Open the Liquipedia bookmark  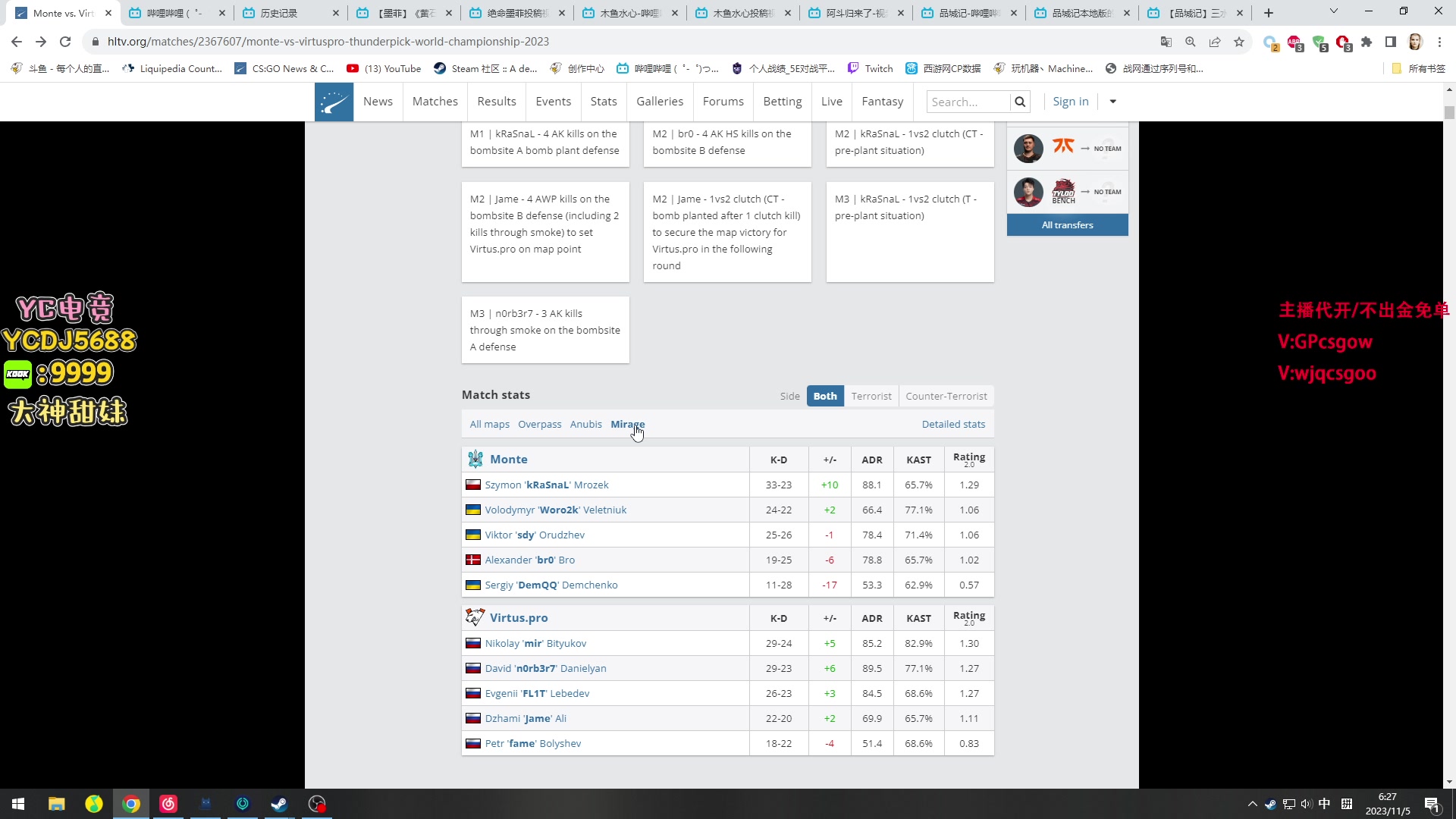(171, 68)
